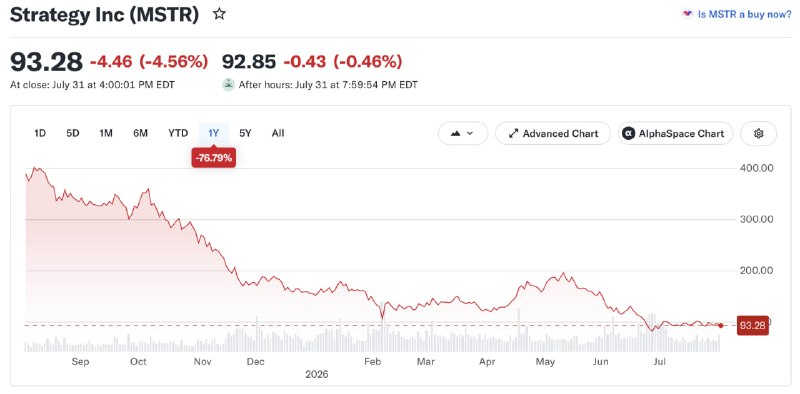Select the YTD time range
Viewport: 800px width, 394px height.
[178, 133]
